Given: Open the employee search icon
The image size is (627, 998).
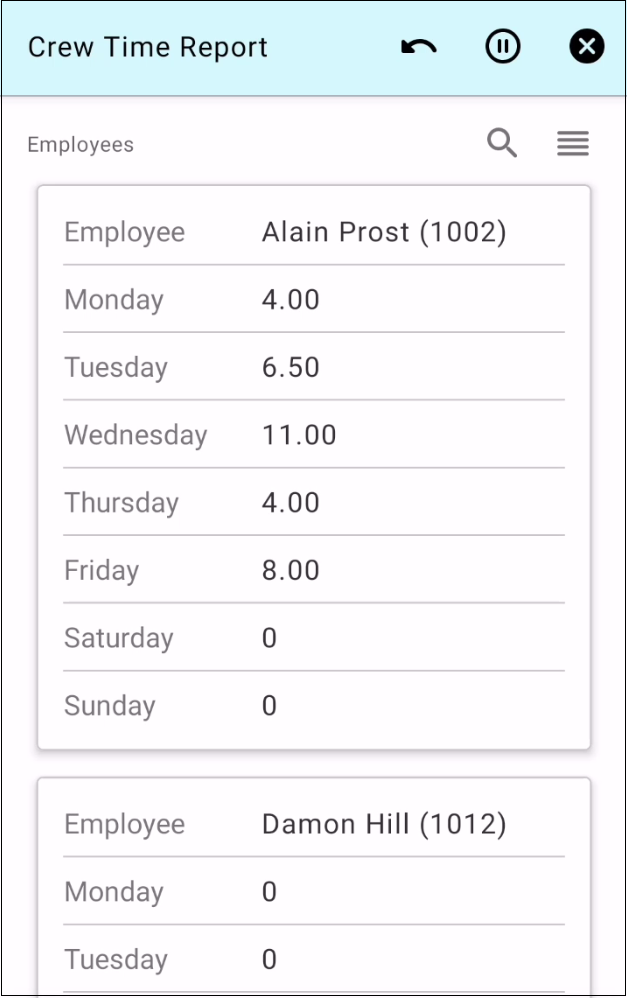Looking at the screenshot, I should (502, 144).
